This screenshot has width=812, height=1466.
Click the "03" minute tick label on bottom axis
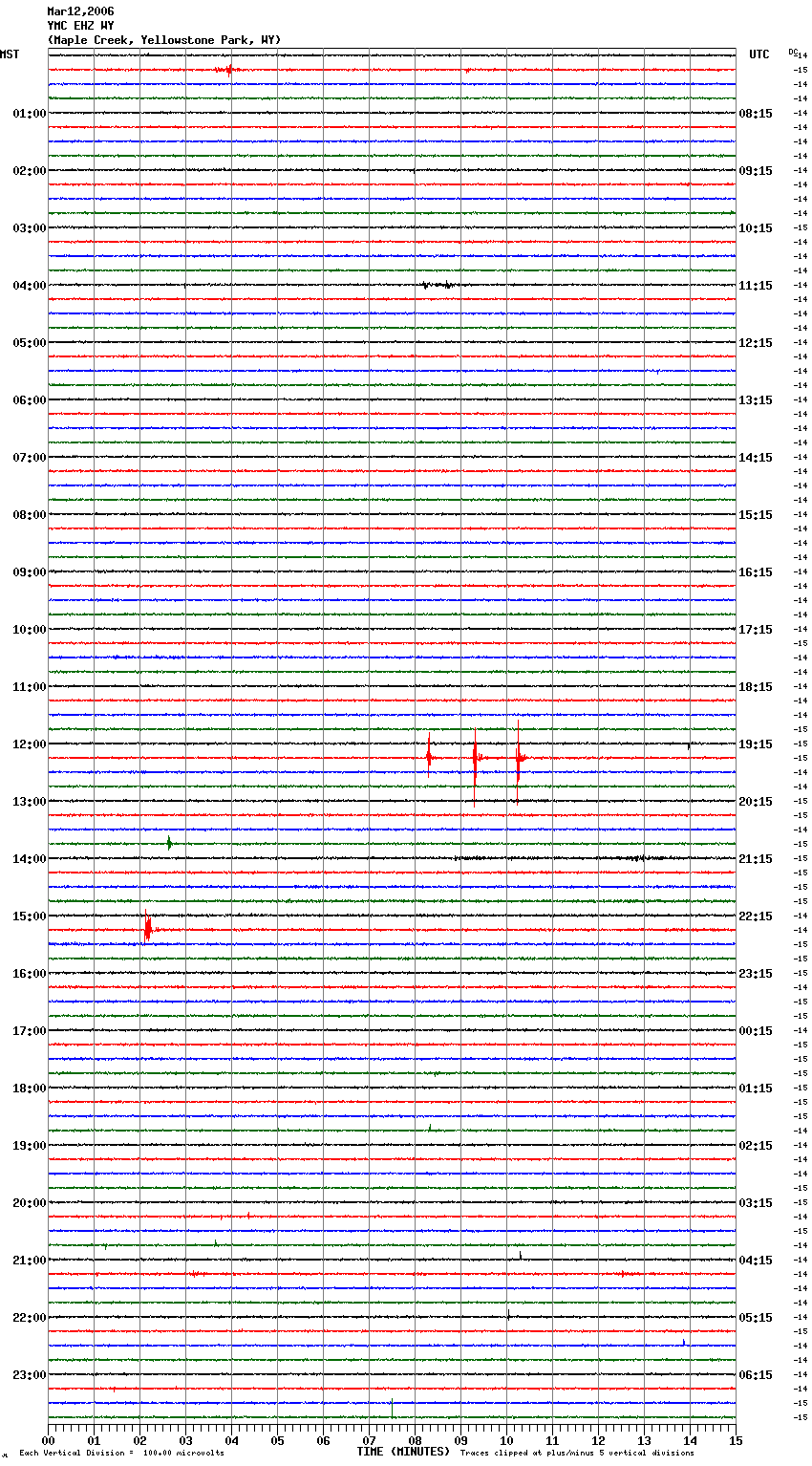click(185, 1440)
